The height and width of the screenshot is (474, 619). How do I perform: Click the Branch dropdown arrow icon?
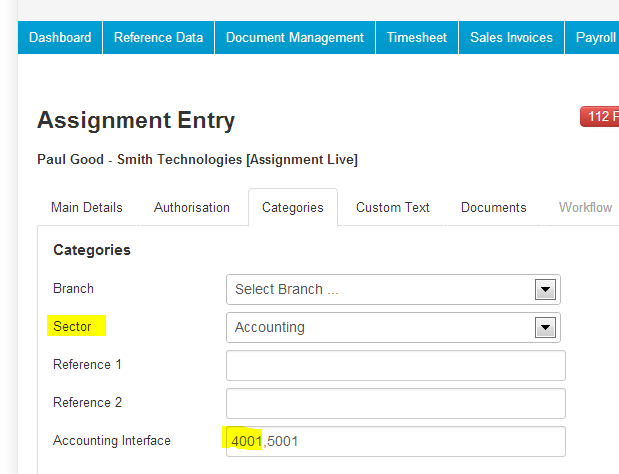click(545, 290)
